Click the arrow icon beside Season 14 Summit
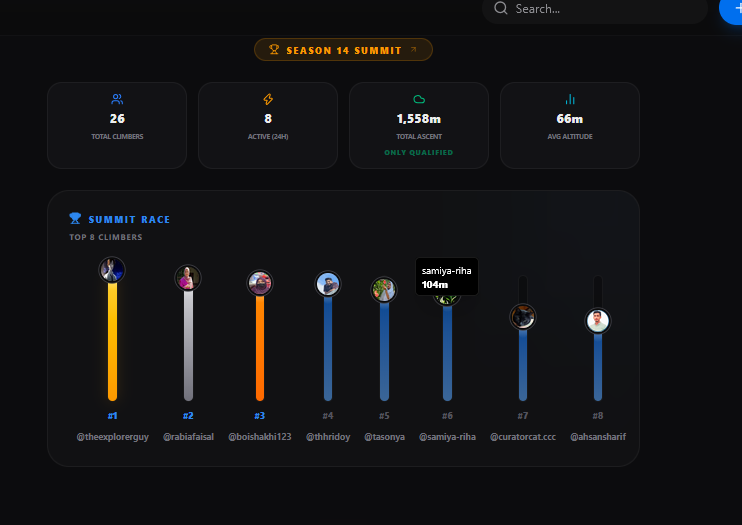The image size is (742, 525). coord(414,50)
